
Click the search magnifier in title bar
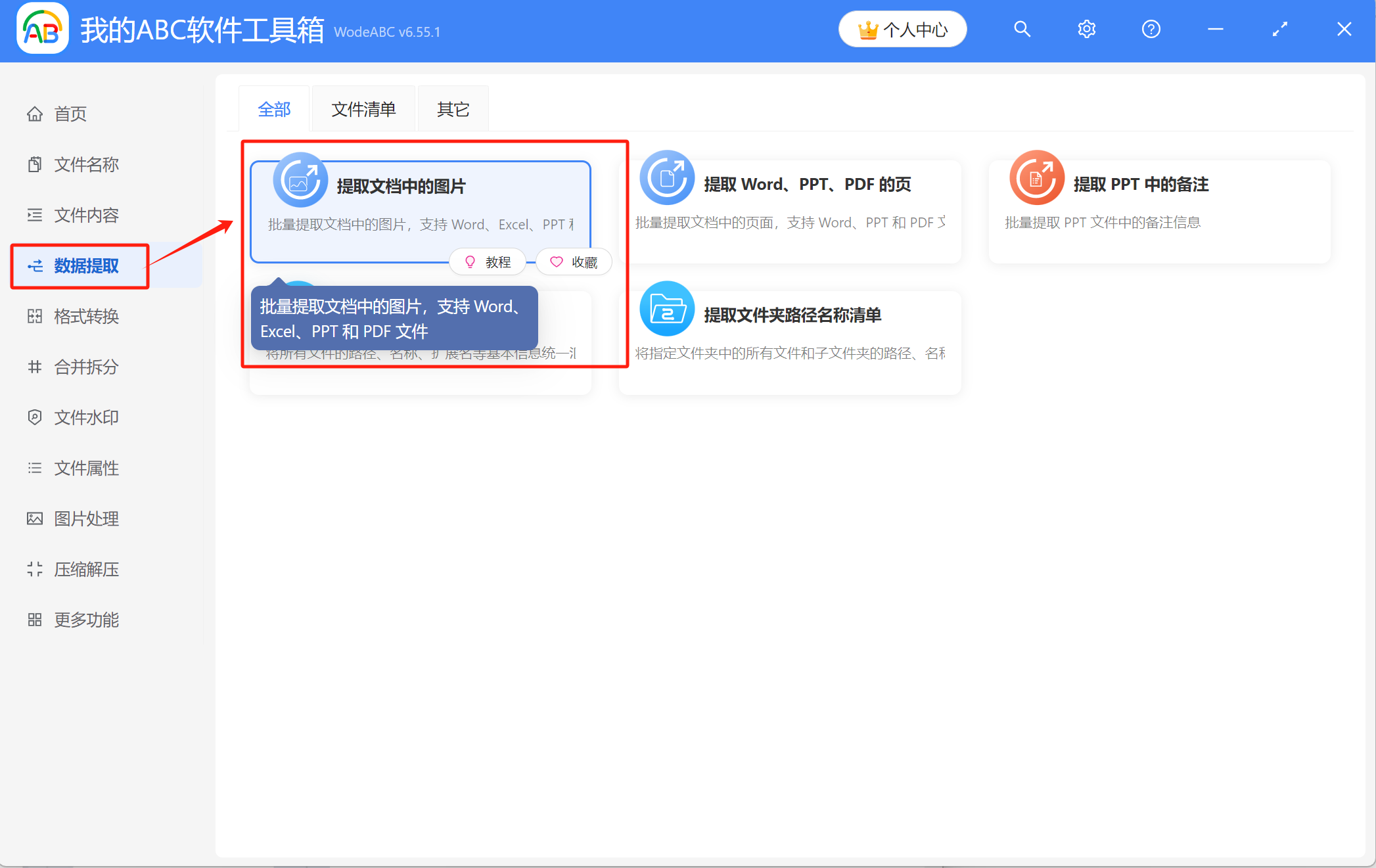(x=1022, y=29)
